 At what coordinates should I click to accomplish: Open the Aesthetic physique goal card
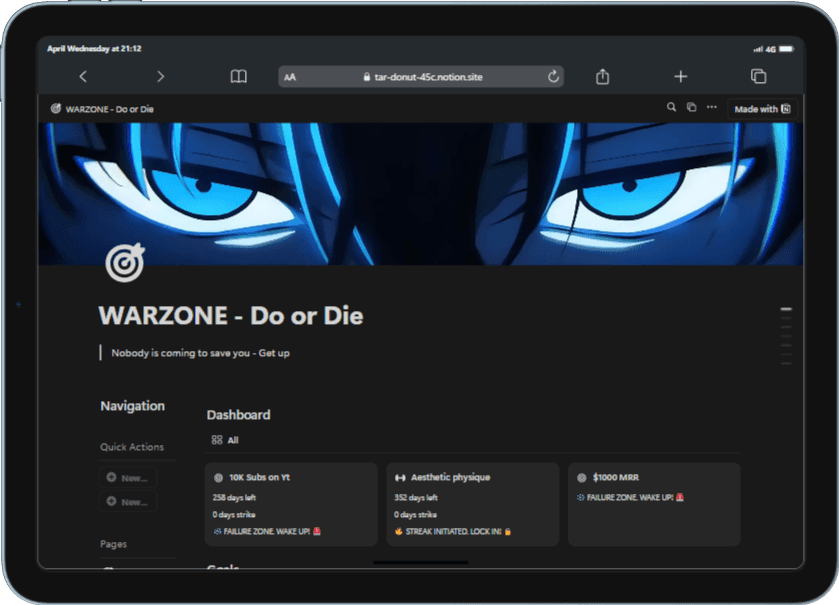[472, 504]
